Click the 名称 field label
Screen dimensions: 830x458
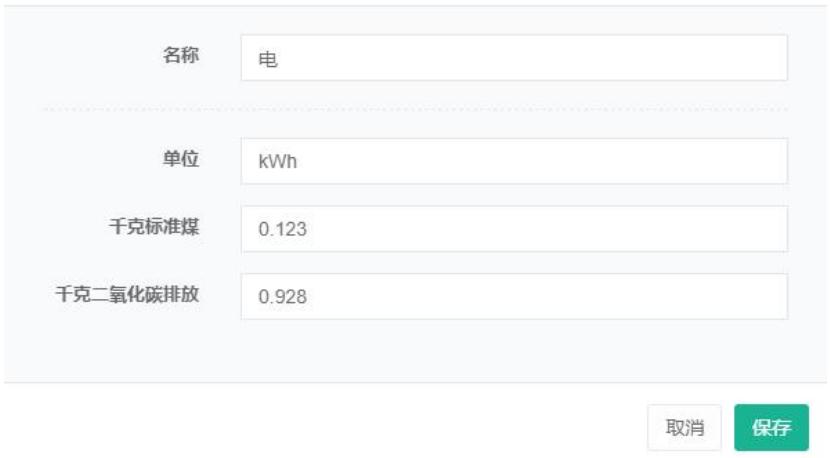(x=184, y=56)
